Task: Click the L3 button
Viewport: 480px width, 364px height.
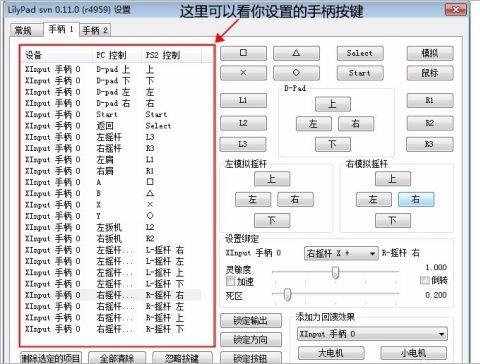Action: point(243,144)
